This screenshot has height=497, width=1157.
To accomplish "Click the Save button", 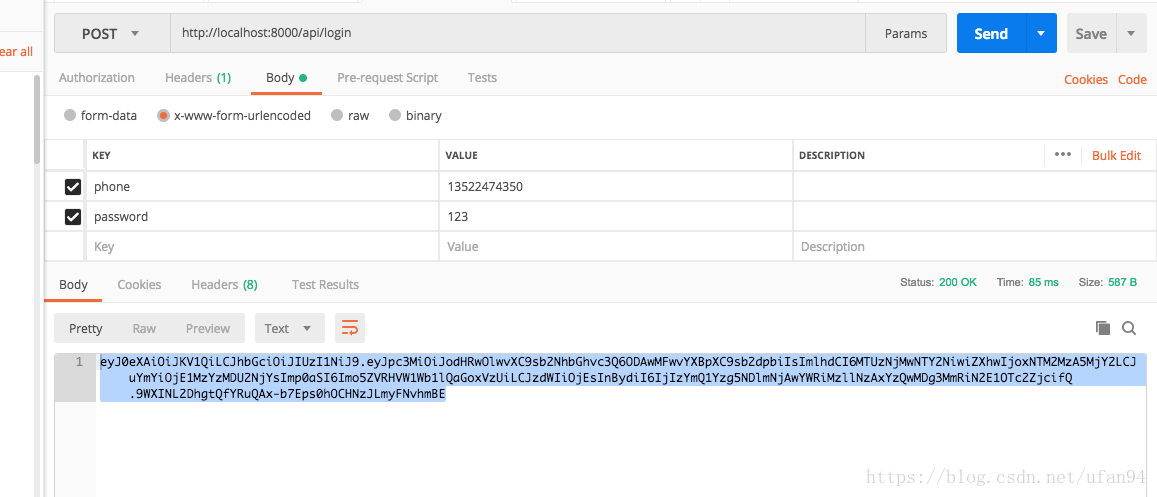I will [1091, 33].
